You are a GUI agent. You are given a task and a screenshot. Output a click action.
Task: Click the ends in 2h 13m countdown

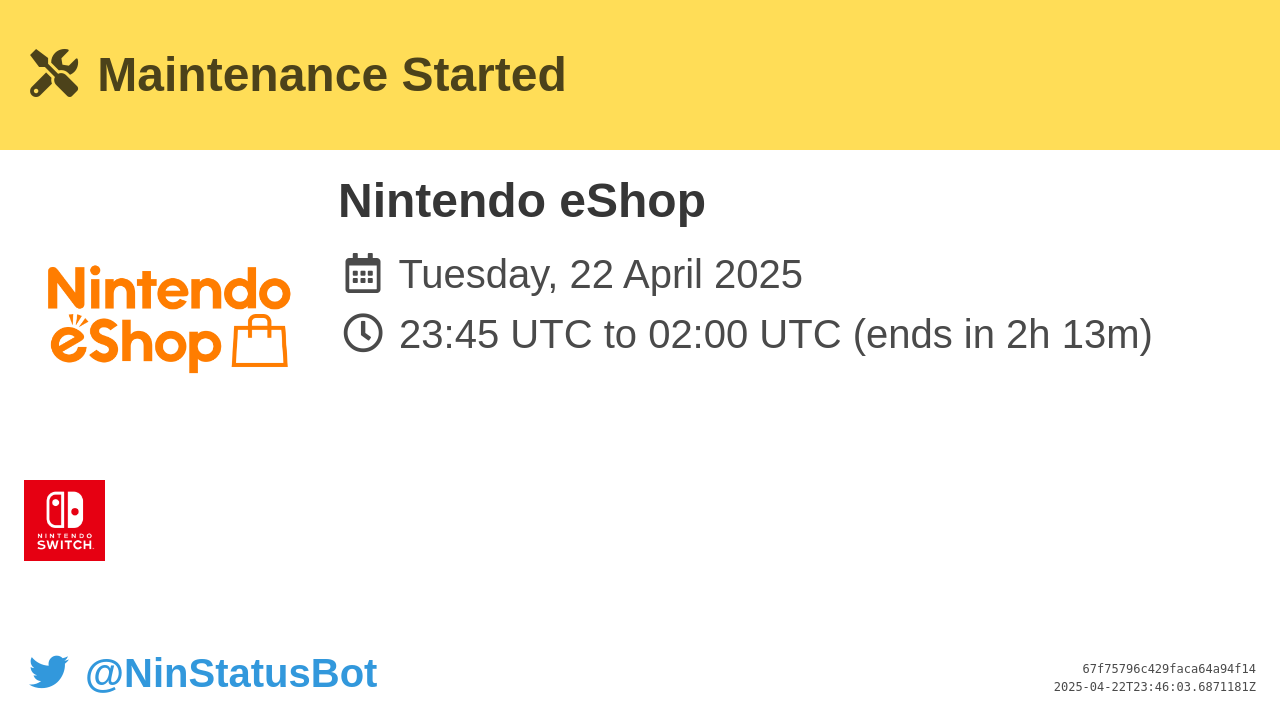pos(1002,334)
